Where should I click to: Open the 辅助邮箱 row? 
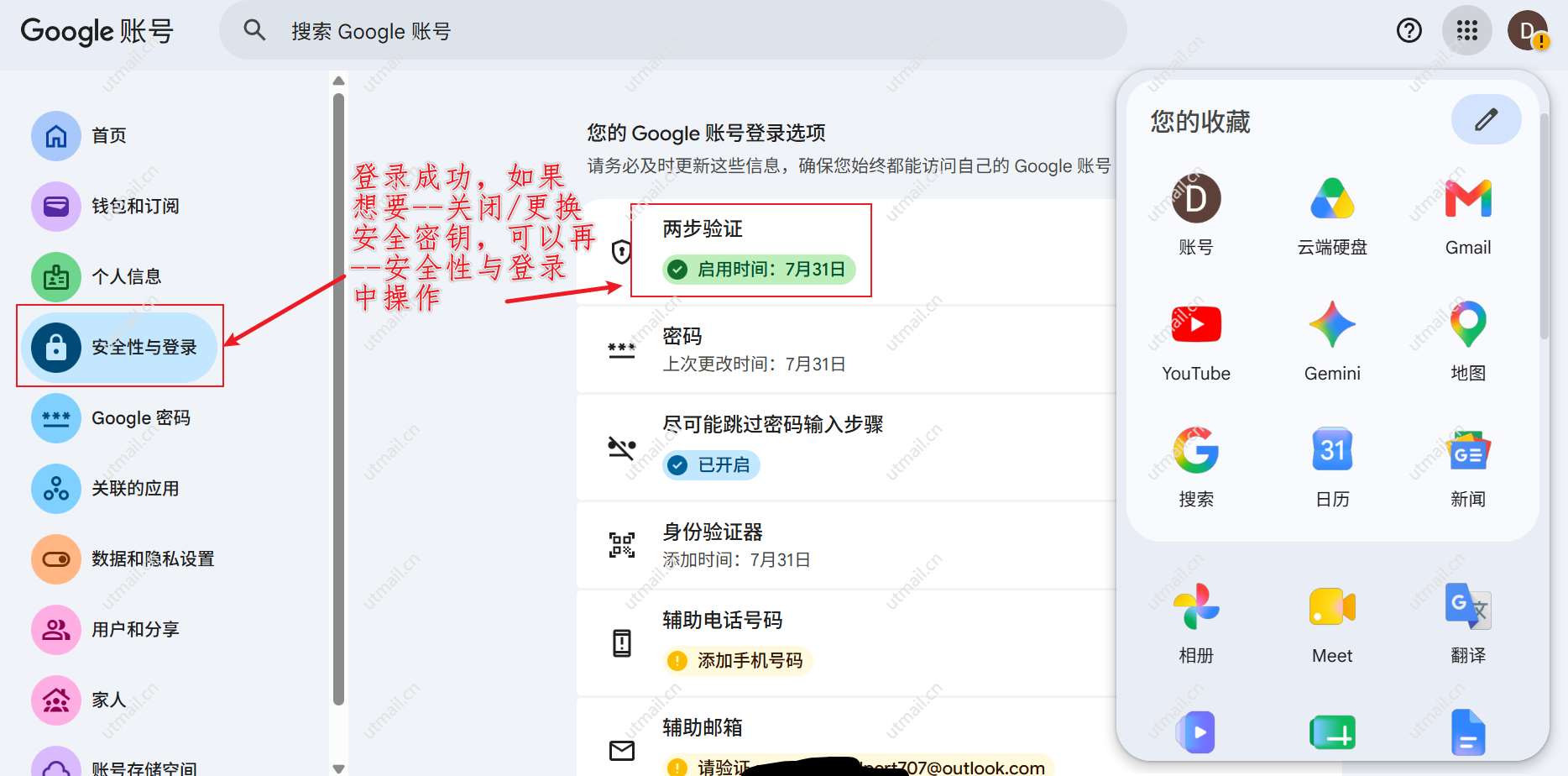(846, 737)
